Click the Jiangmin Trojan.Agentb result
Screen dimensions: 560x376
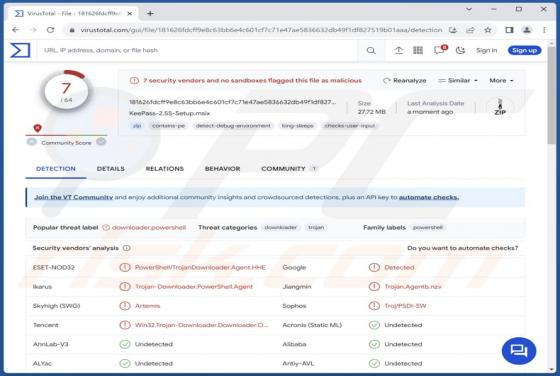[413, 287]
